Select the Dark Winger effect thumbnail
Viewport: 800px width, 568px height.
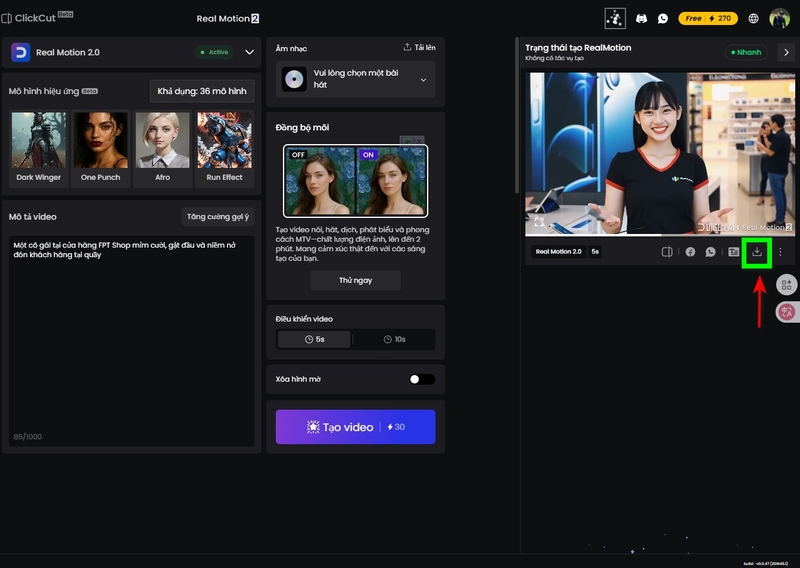[39, 148]
